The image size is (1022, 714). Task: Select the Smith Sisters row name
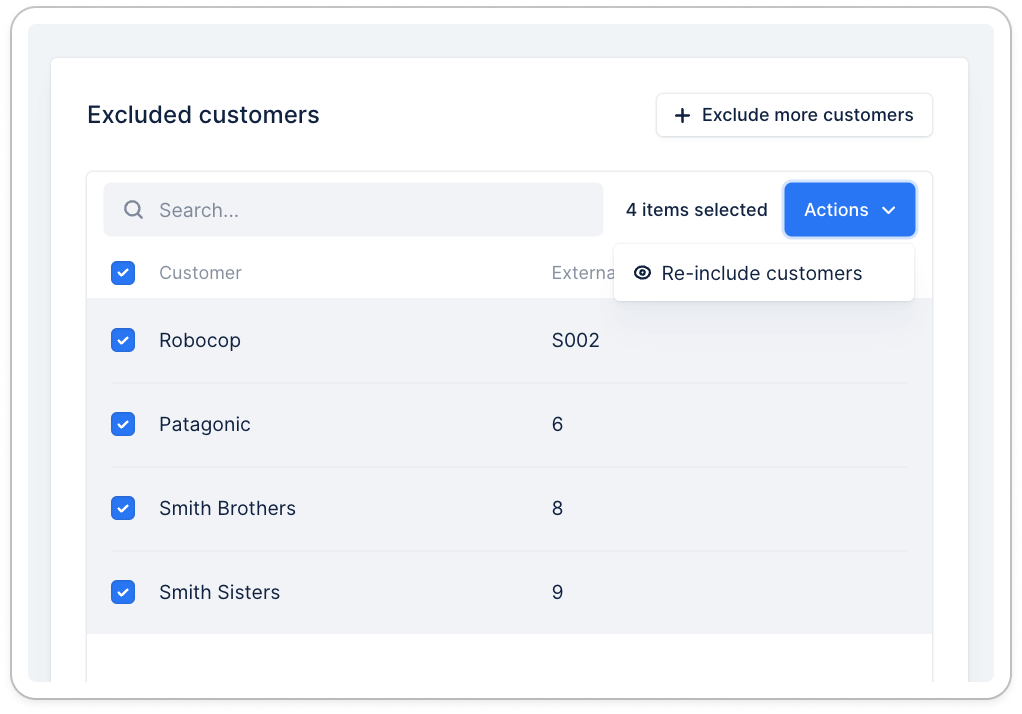point(219,593)
